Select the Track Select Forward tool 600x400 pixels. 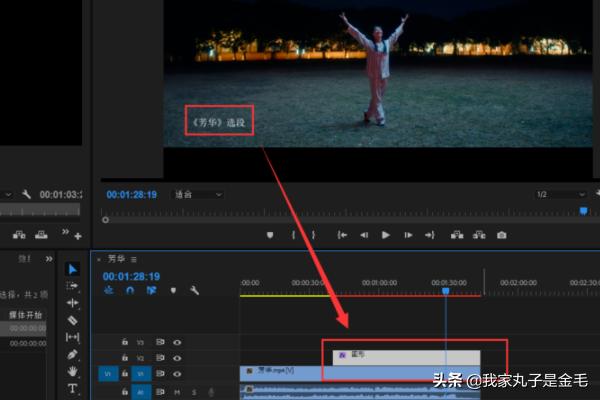(72, 286)
